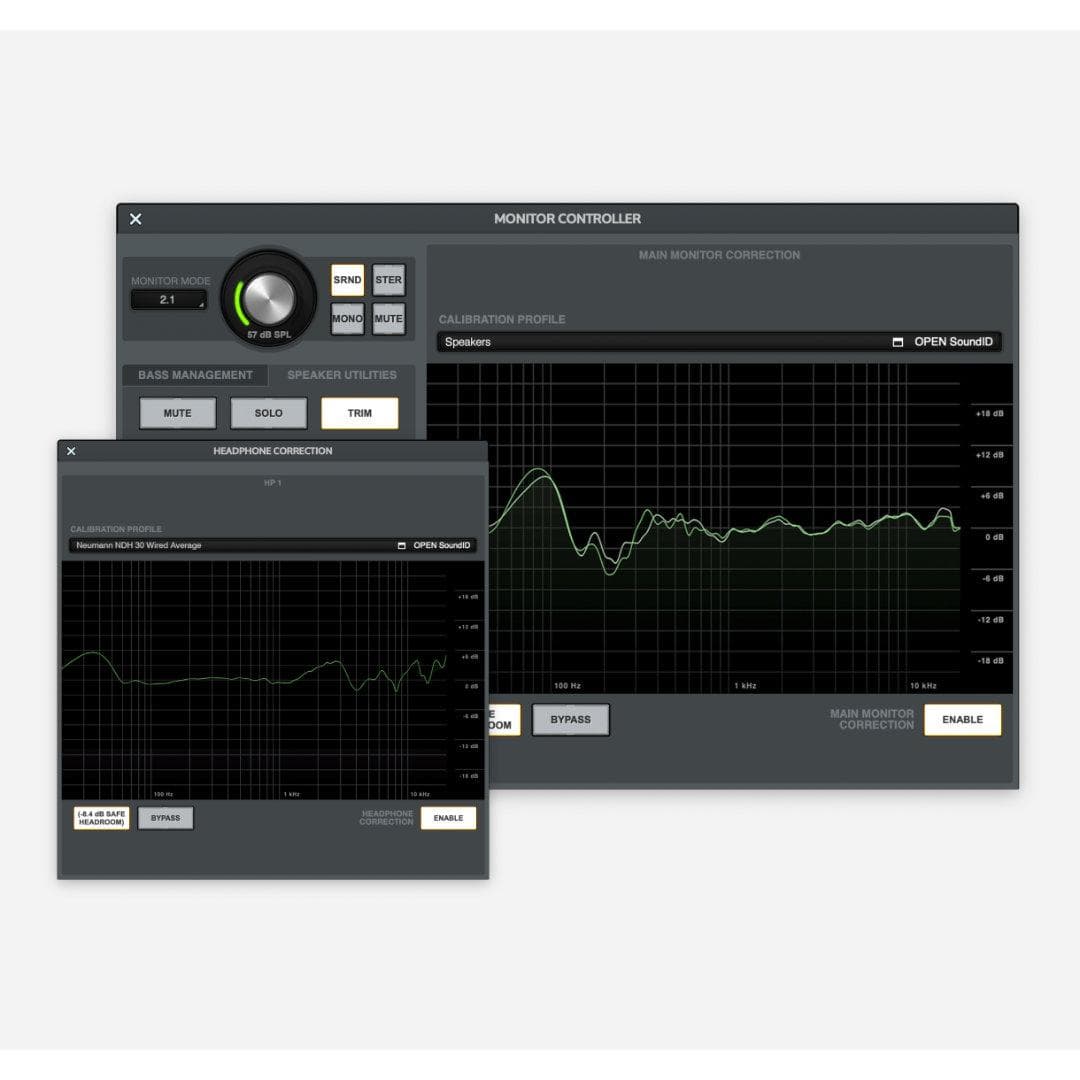Bypass the main monitor correction
The image size is (1080, 1080).
coord(571,719)
